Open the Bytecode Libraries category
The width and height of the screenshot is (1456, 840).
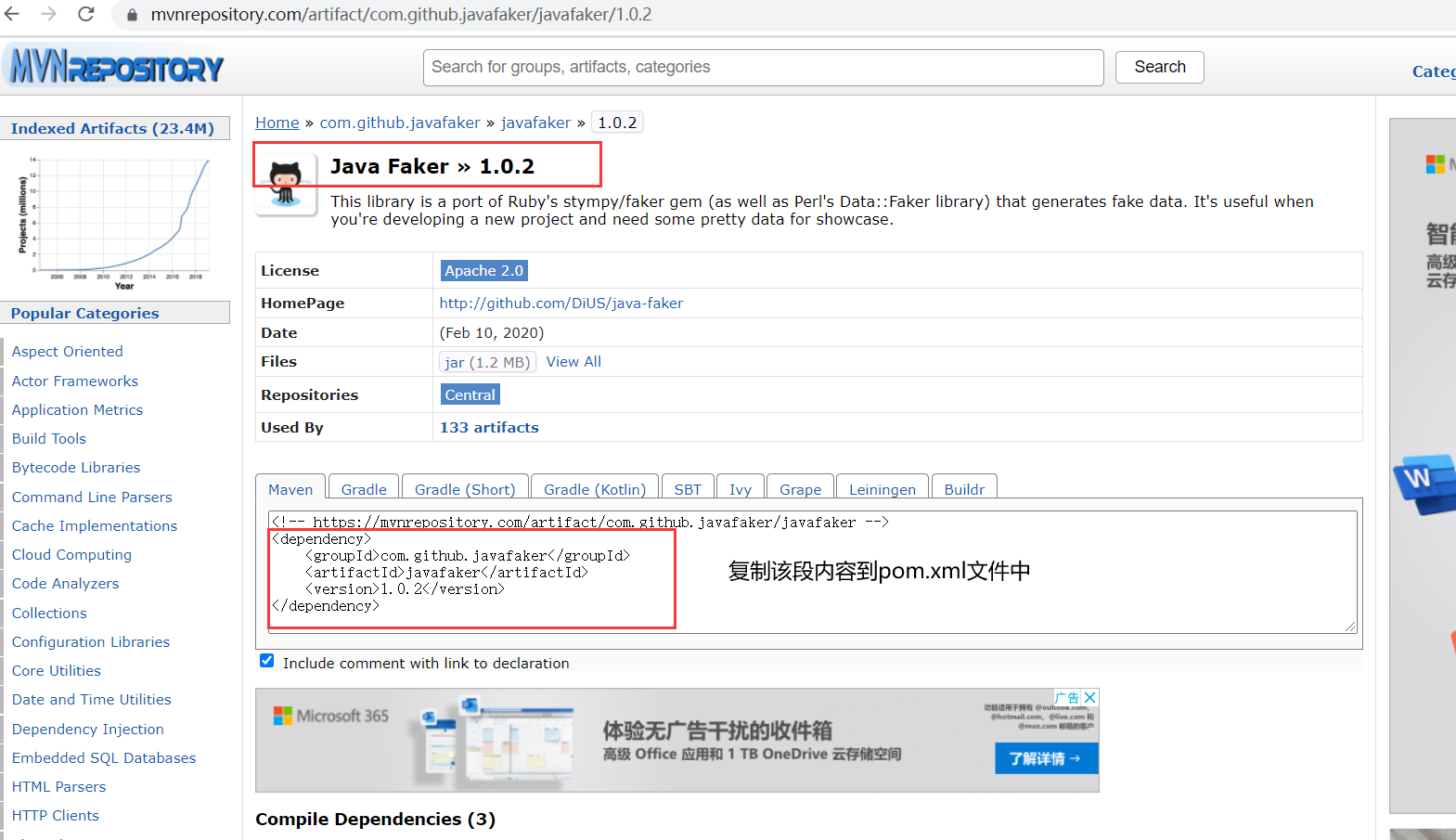point(76,467)
